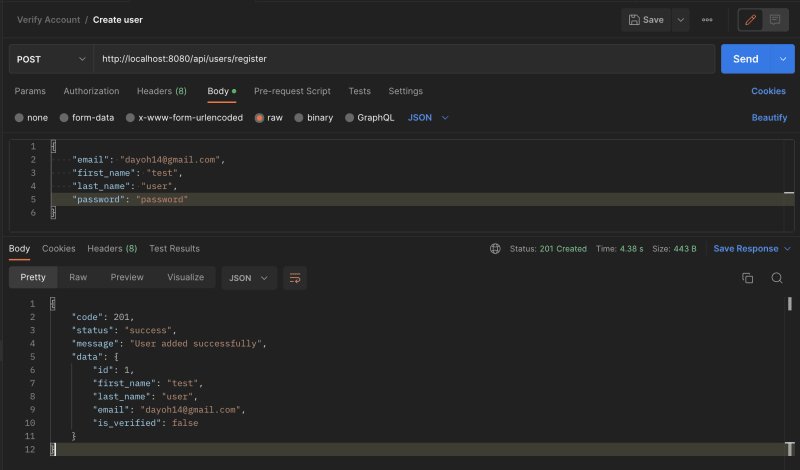Select the GraphQL radio option
Image resolution: width=800 pixels, height=470 pixels.
coord(349,118)
